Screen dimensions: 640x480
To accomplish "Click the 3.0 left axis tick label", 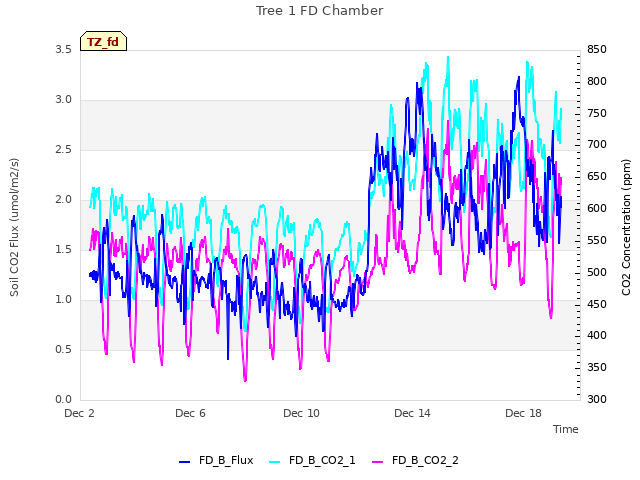I will 64,100.
